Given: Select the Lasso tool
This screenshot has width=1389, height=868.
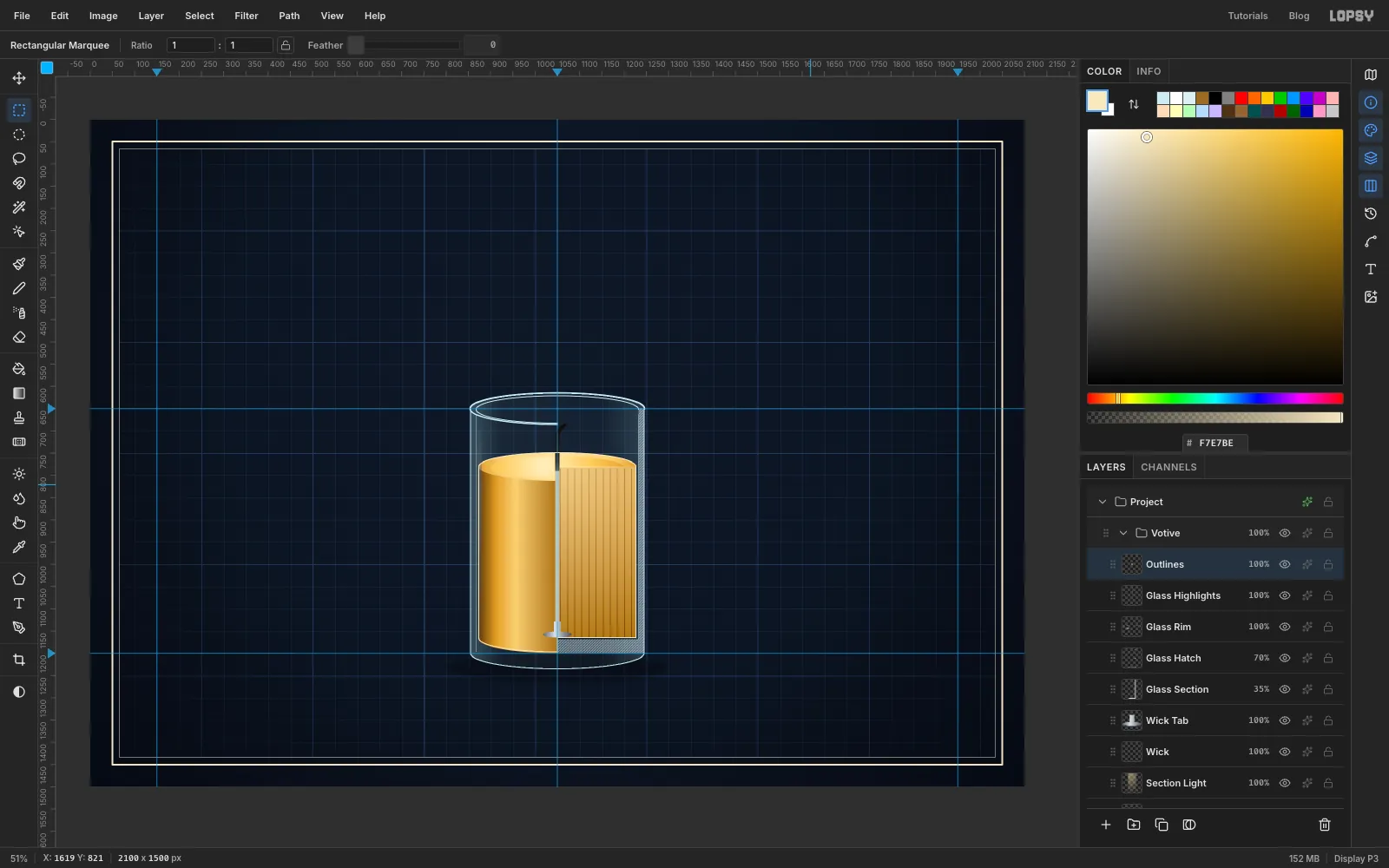Looking at the screenshot, I should (19, 159).
